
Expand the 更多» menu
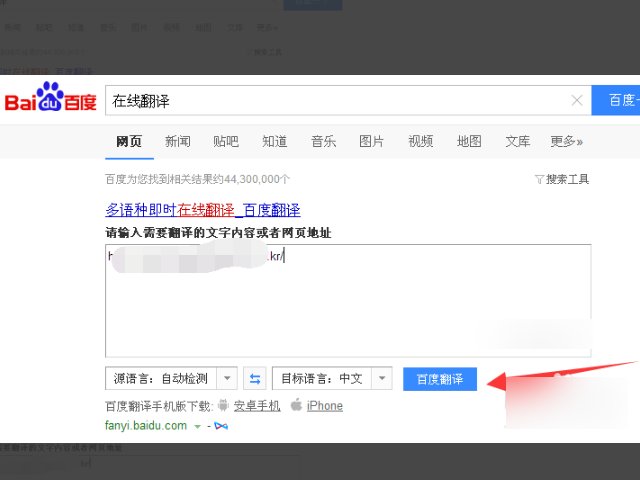[x=567, y=142]
